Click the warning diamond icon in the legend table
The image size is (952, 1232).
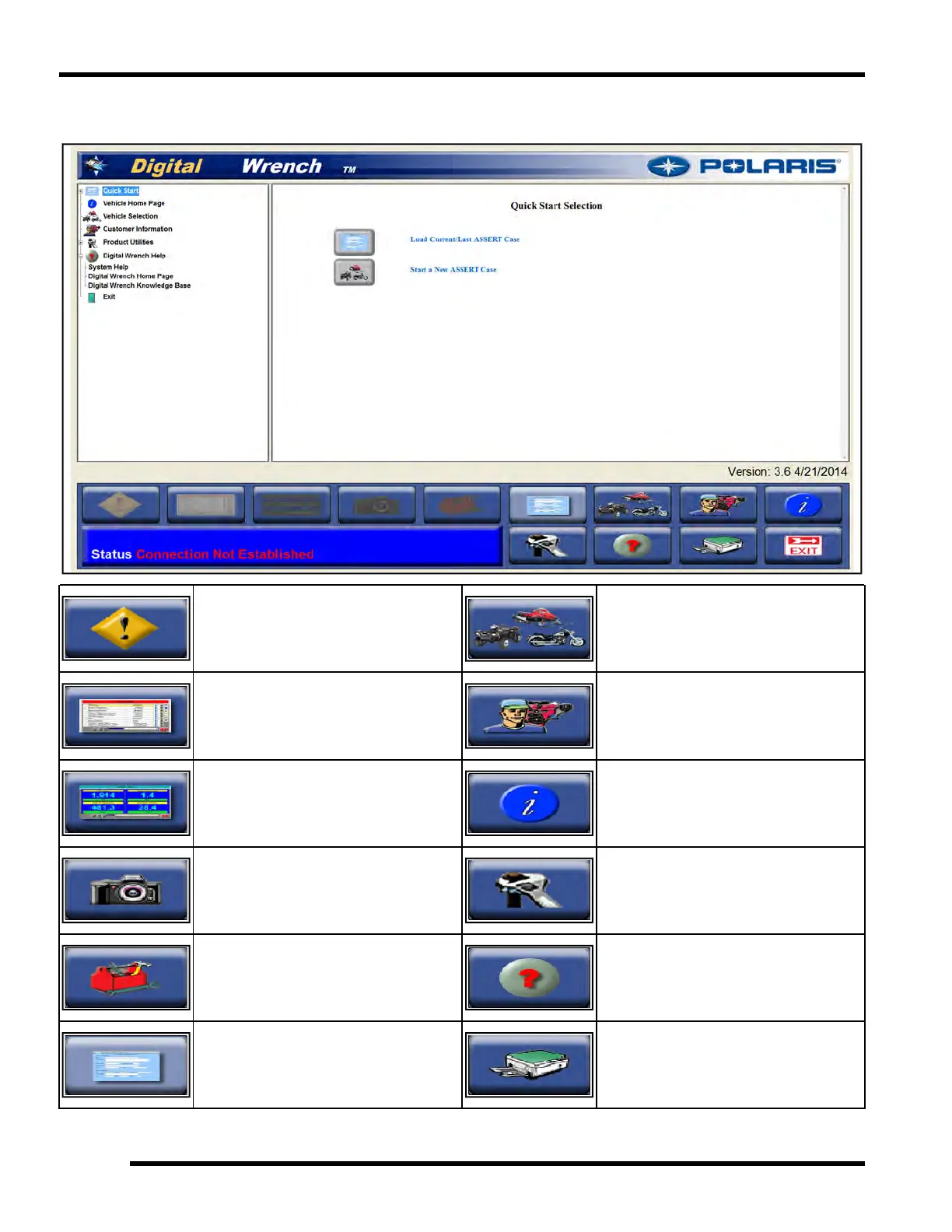[x=126, y=628]
